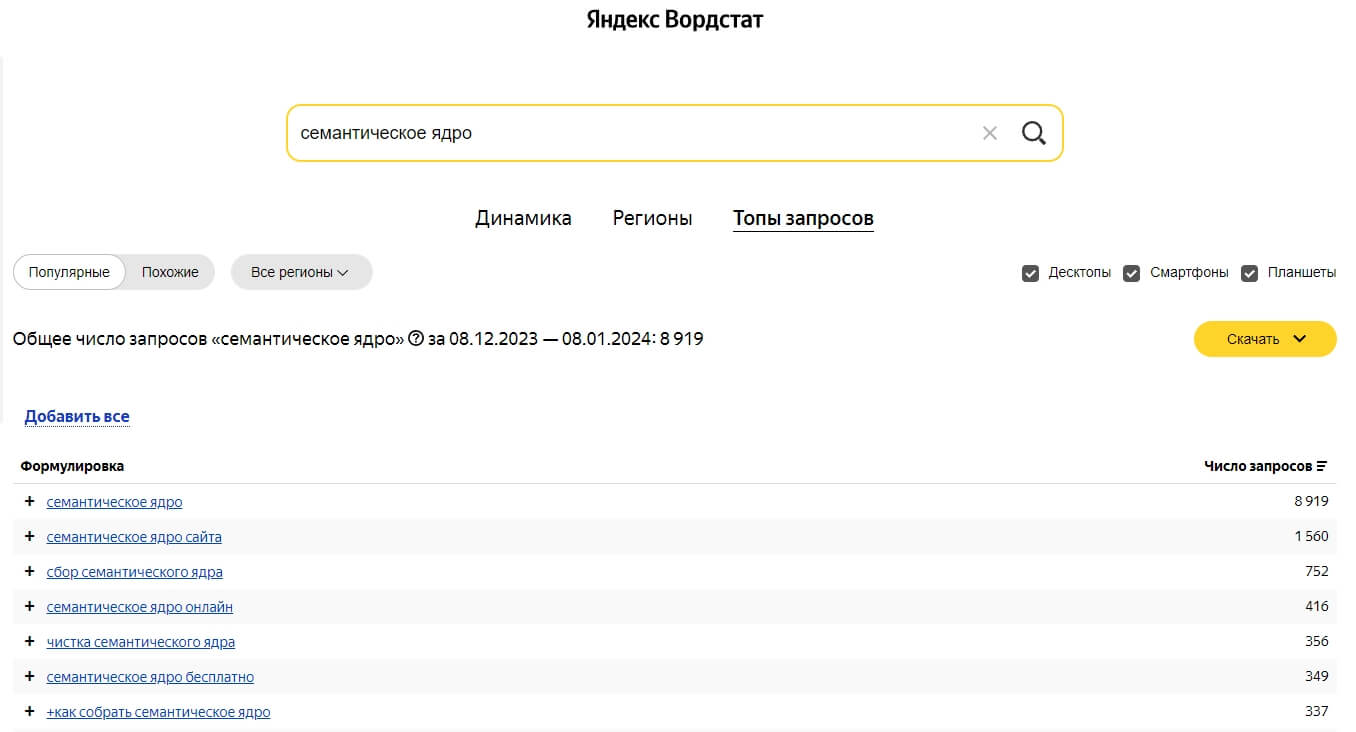1356x732 pixels.
Task: Select the Популярные toggle option
Action: click(x=69, y=272)
